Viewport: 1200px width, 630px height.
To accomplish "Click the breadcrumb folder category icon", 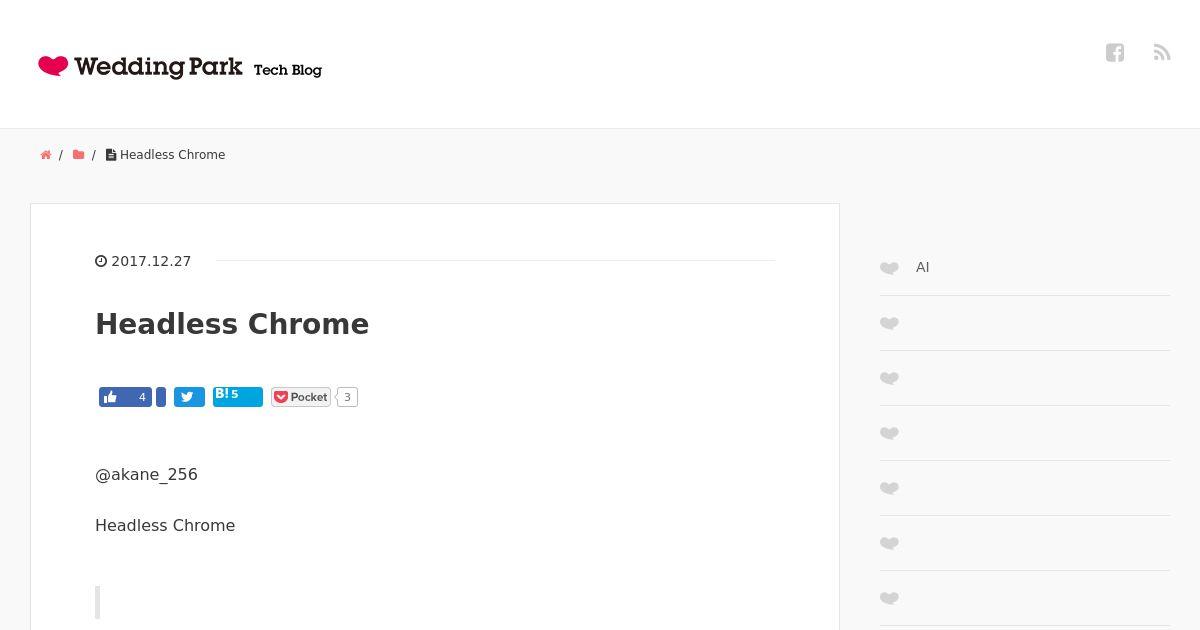I will [x=78, y=155].
